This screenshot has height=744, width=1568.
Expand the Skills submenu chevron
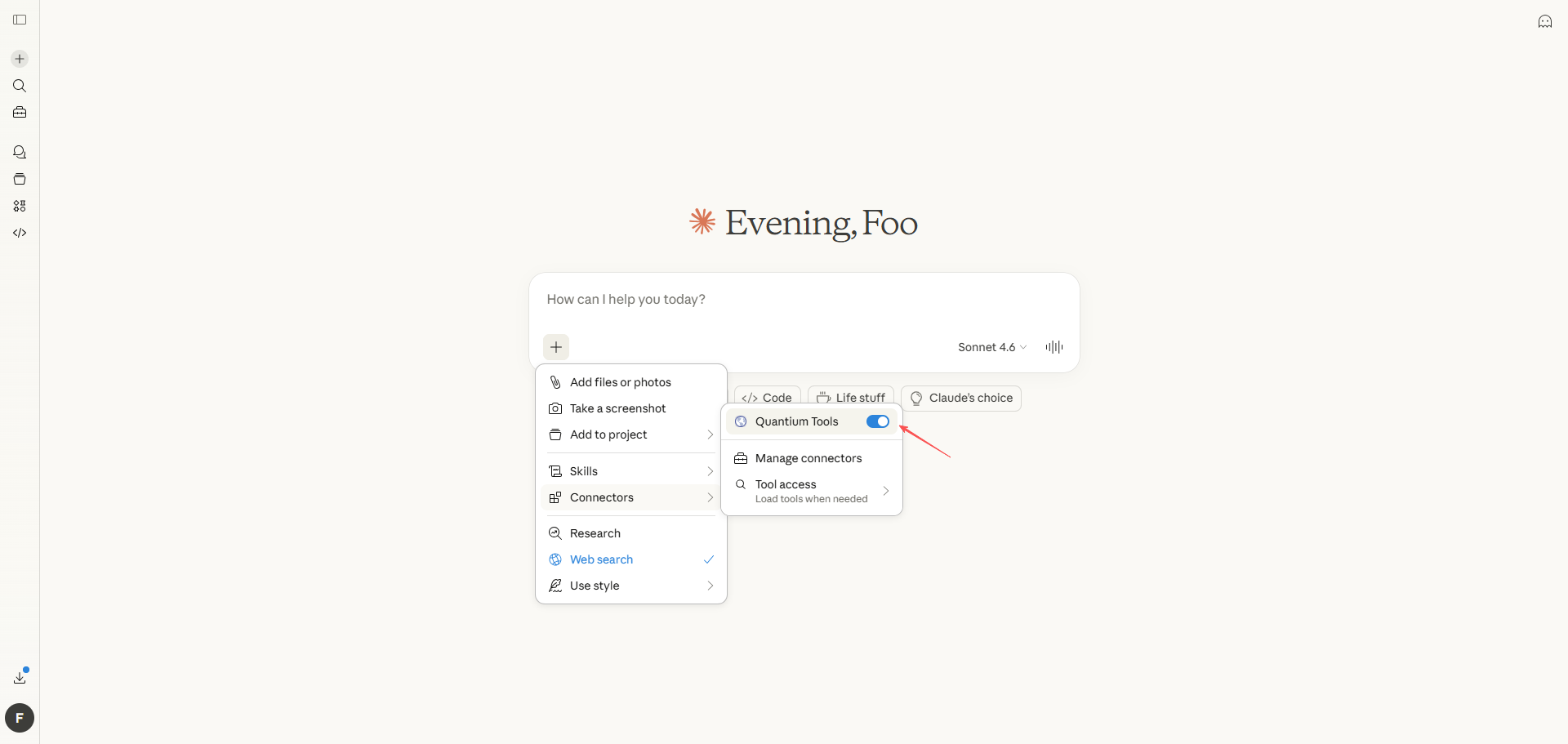coord(710,471)
